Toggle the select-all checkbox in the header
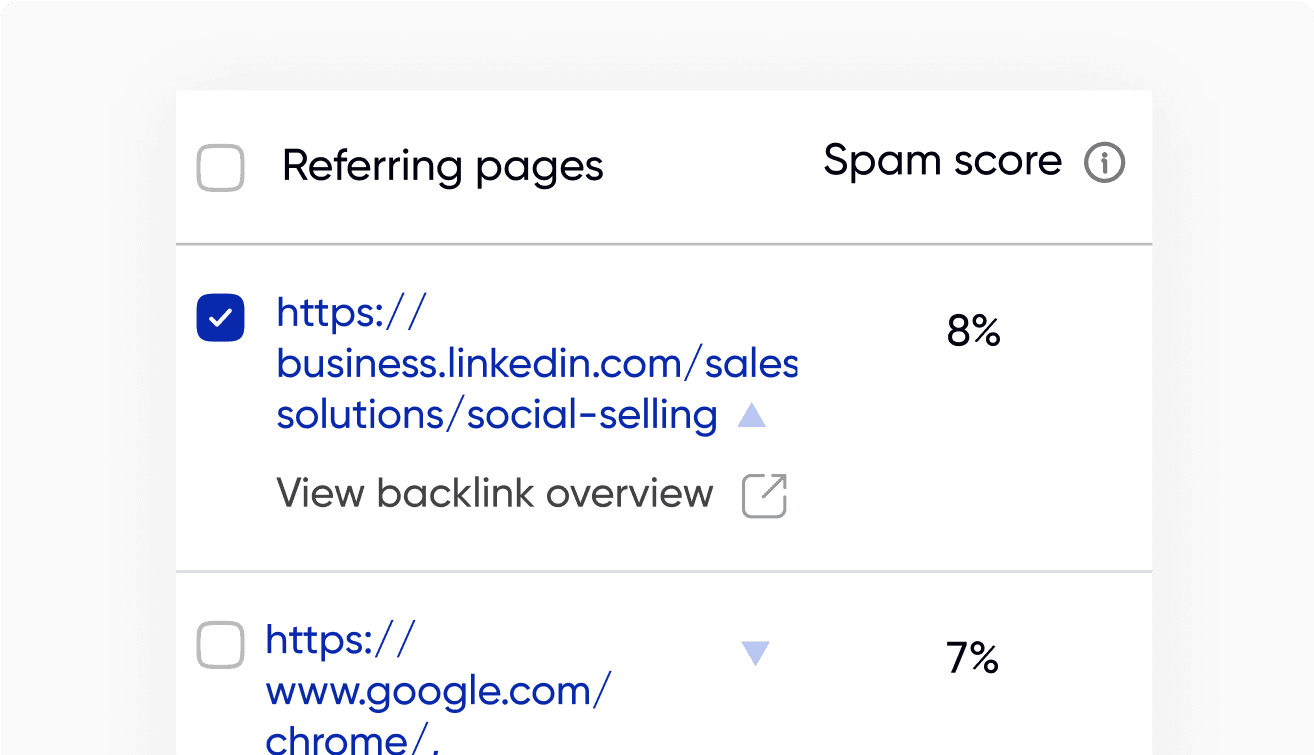Screen dimensions: 1314x755 pos(220,168)
